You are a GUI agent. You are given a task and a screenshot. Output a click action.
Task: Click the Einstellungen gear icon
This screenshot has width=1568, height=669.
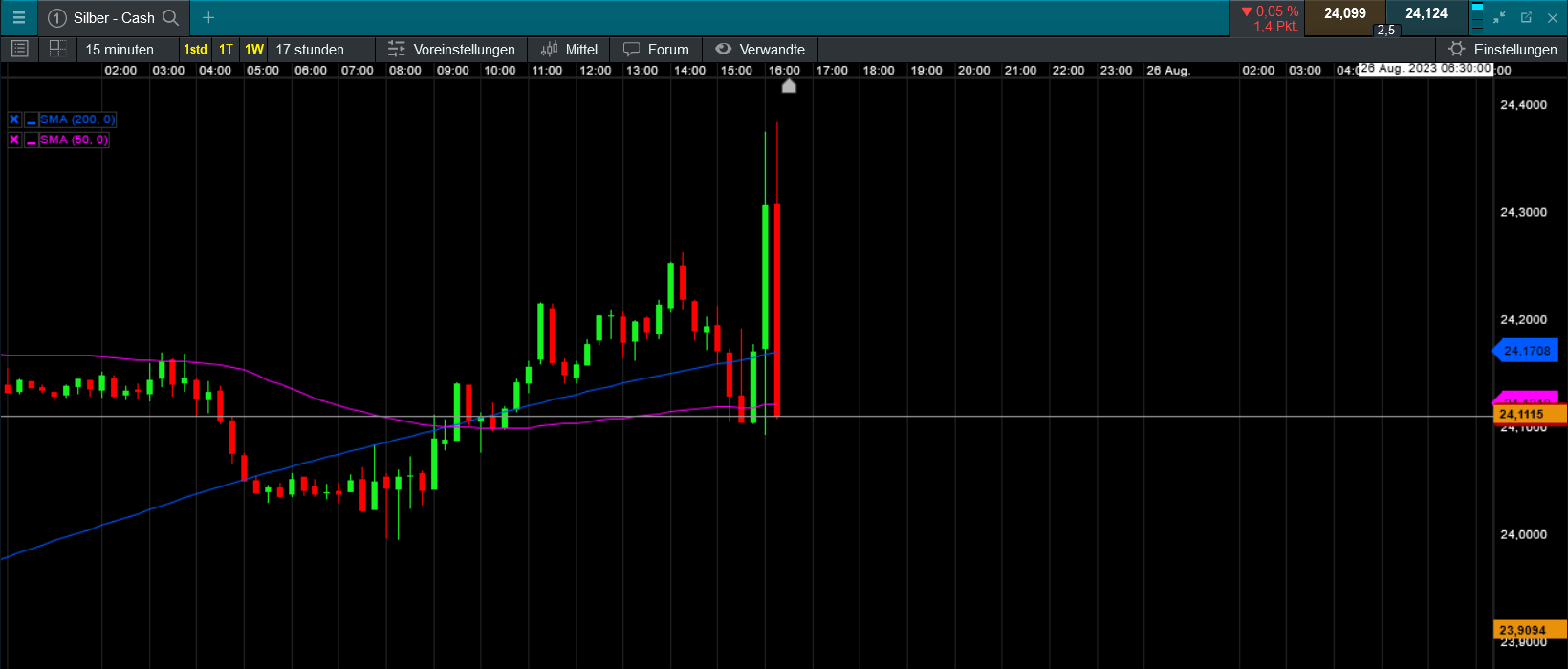1456,49
